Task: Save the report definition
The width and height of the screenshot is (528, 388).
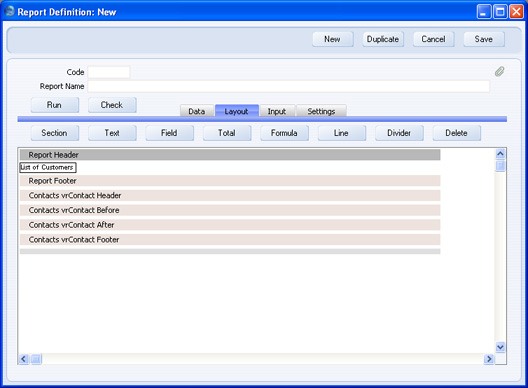Action: click(x=484, y=39)
